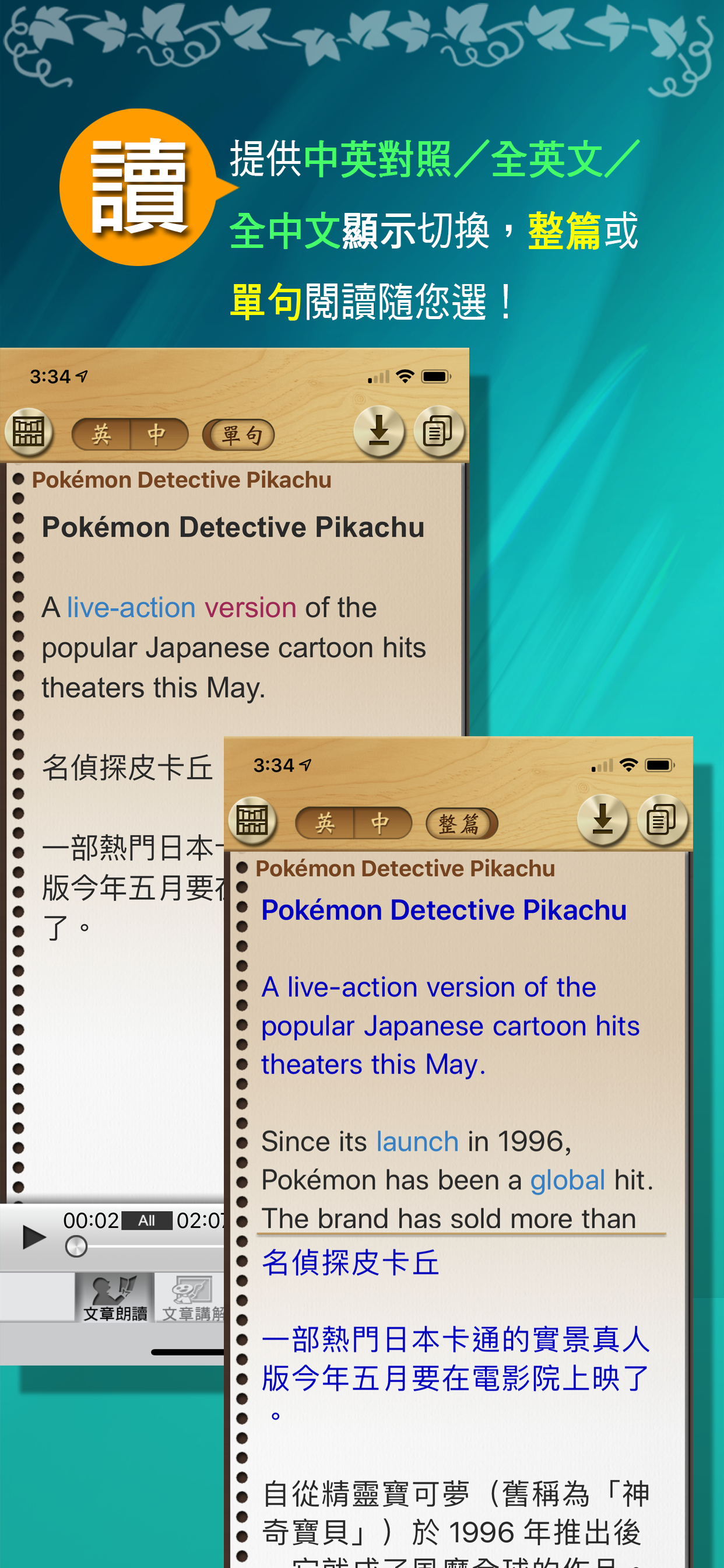The height and width of the screenshot is (1568, 724).
Task: Tap the highlighted word global
Action: (x=568, y=1180)
